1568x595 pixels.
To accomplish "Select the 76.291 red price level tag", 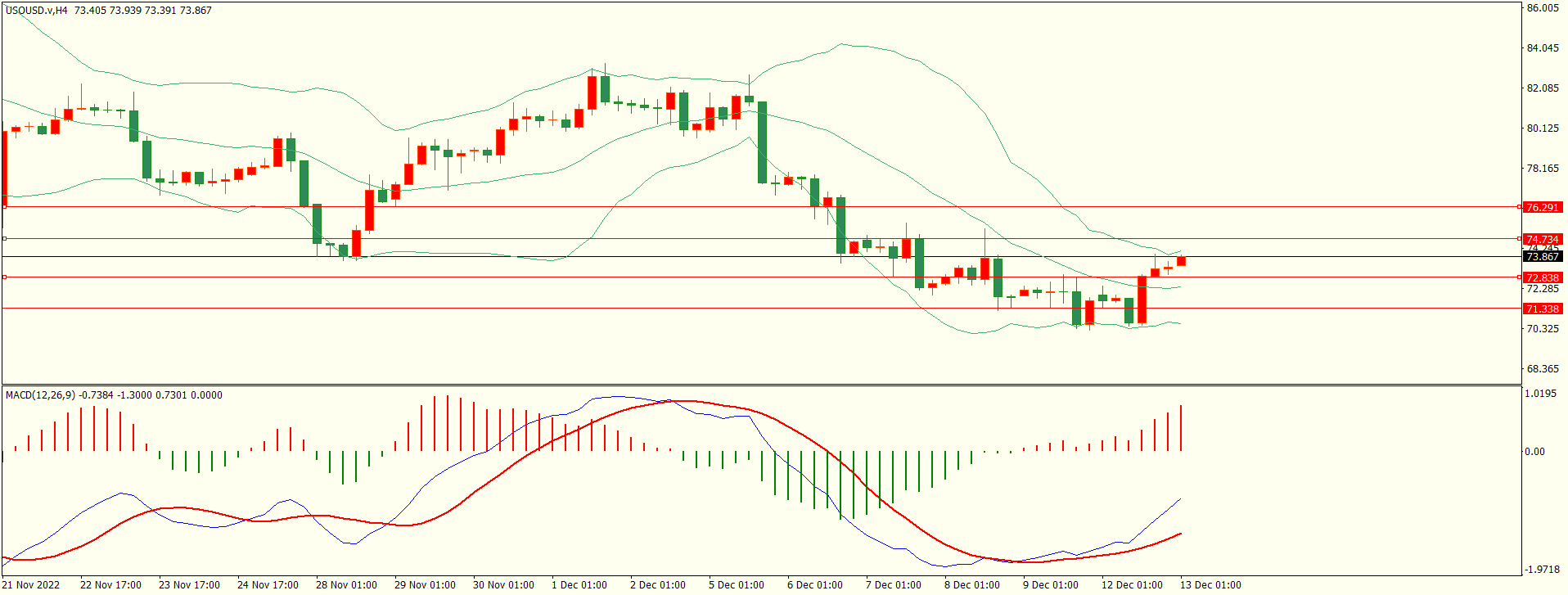I will pyautogui.click(x=1543, y=208).
